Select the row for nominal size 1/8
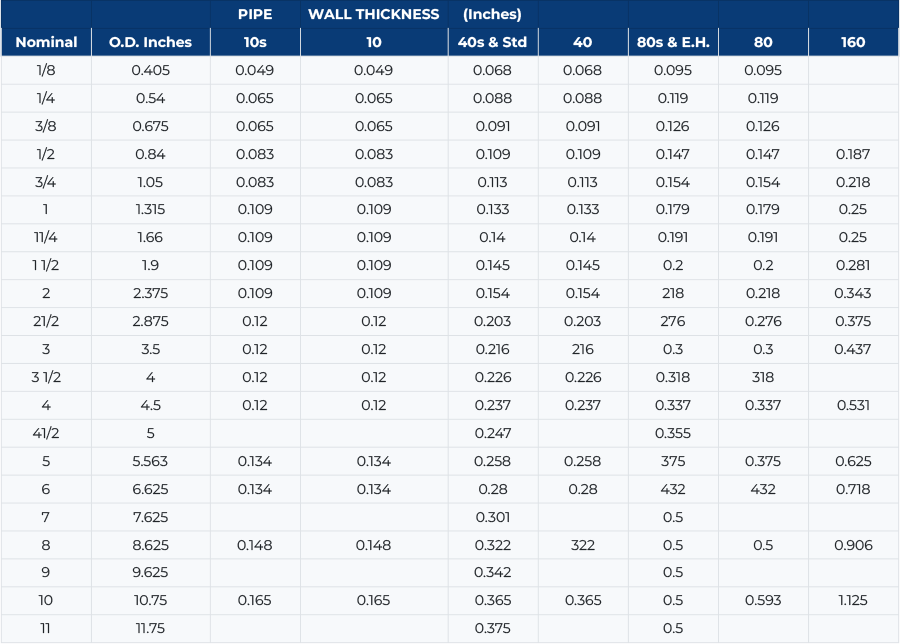The width and height of the screenshot is (900, 644). point(46,70)
